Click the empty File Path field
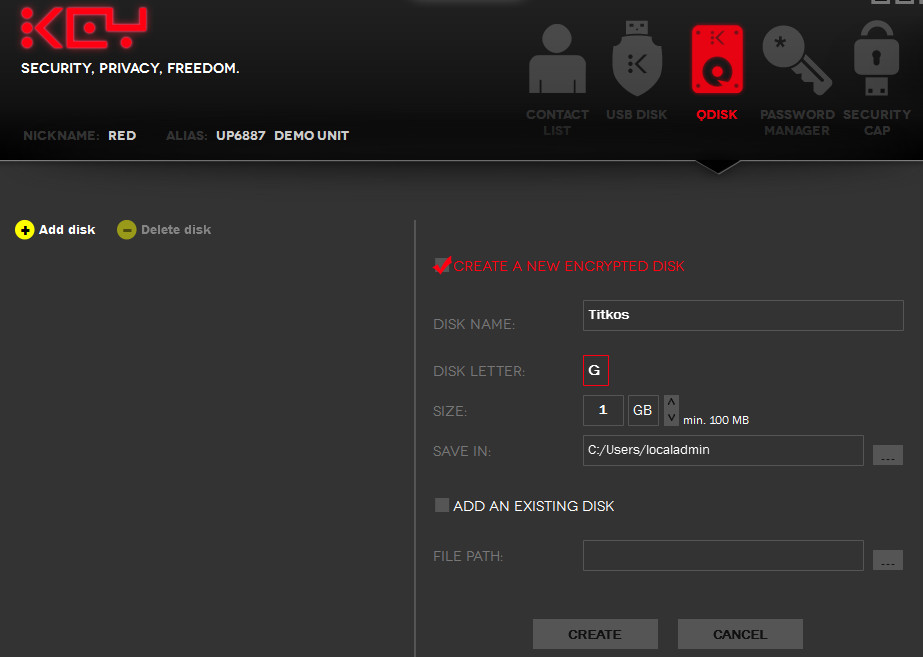 coord(722,555)
